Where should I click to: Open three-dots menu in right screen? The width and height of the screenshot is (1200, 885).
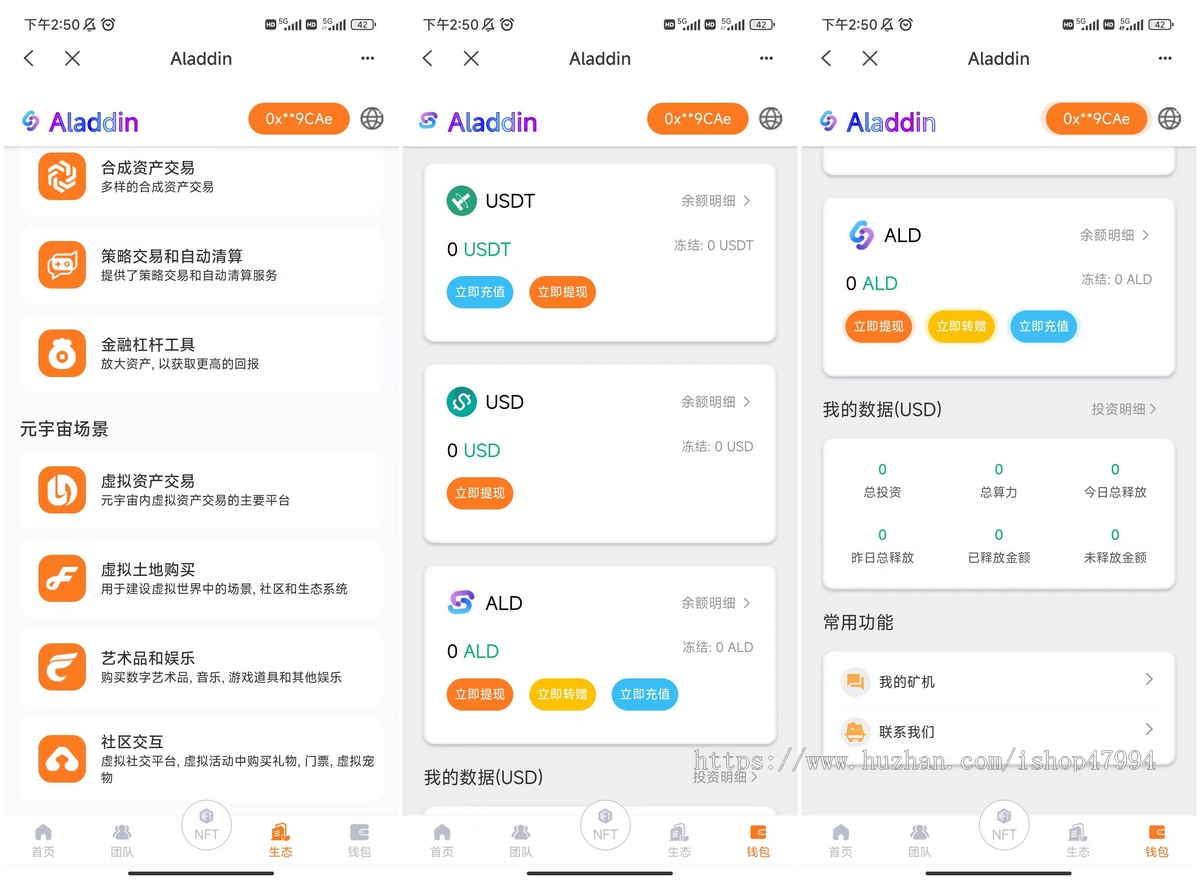[x=1165, y=59]
